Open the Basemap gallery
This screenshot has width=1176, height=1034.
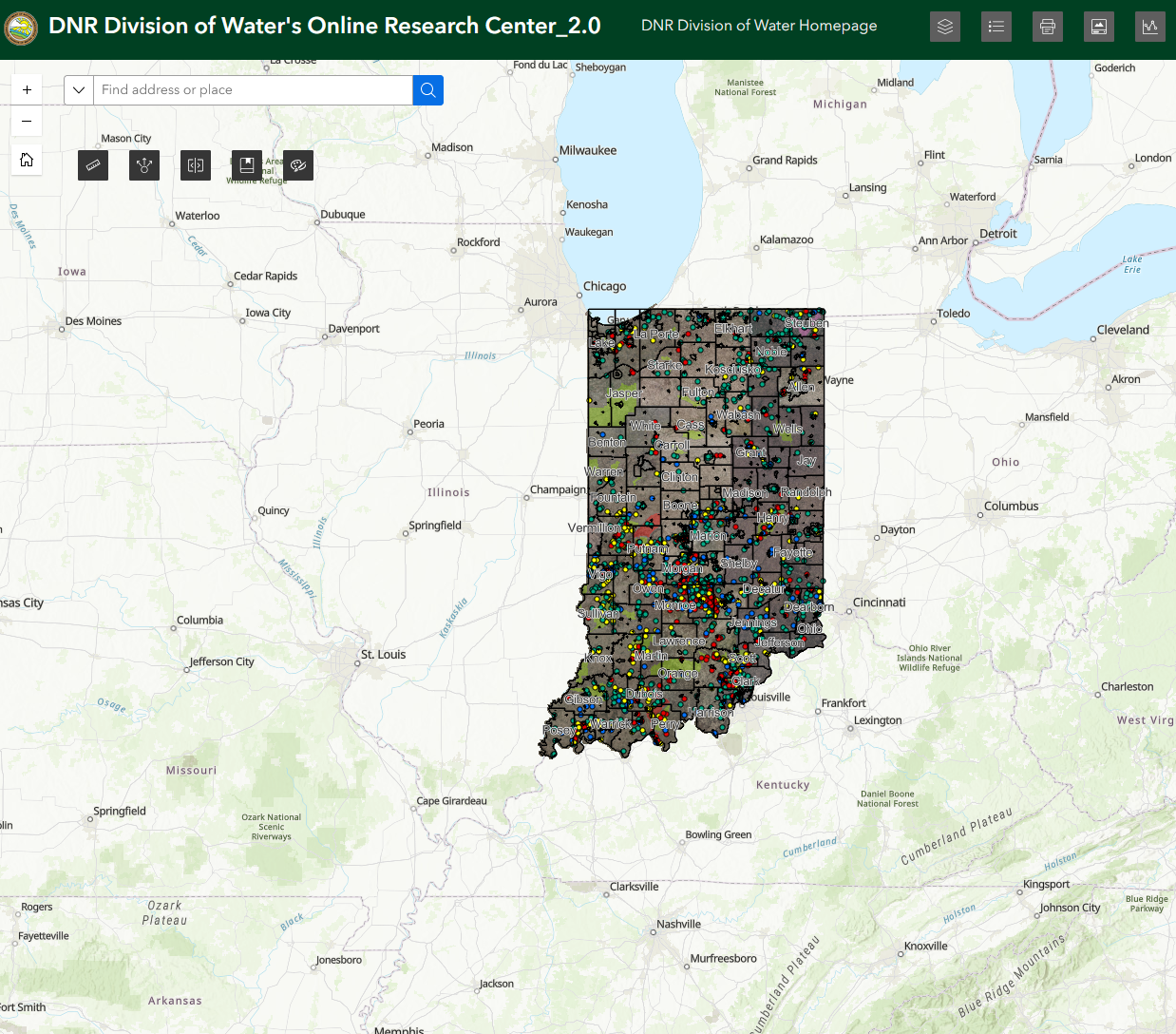pyautogui.click(x=1099, y=26)
